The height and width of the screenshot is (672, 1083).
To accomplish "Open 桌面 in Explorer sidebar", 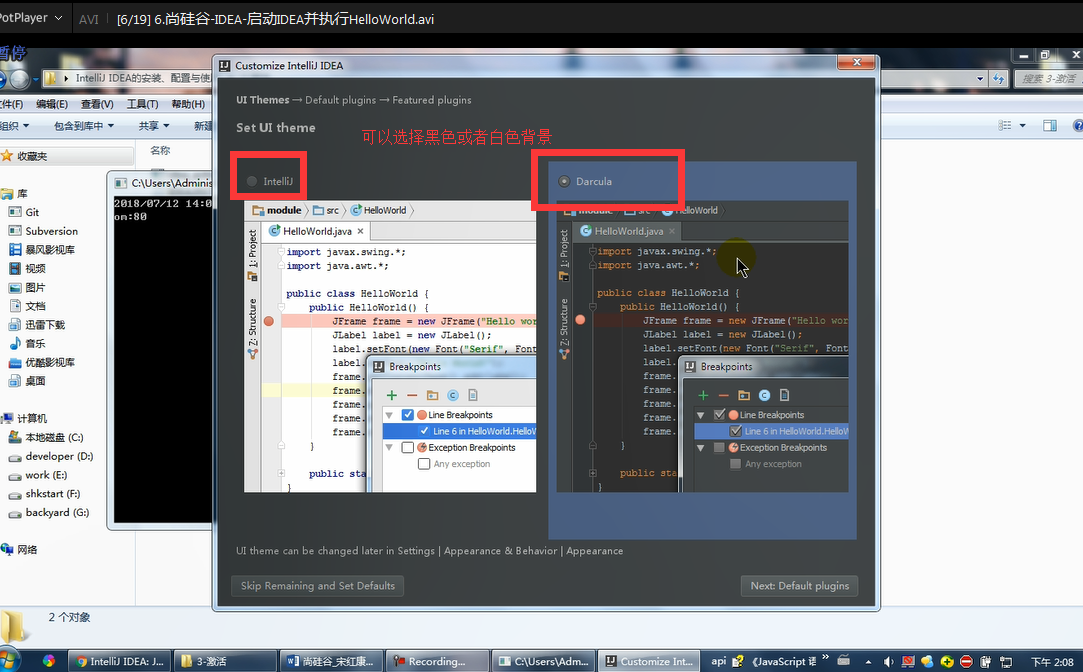I will (x=35, y=381).
